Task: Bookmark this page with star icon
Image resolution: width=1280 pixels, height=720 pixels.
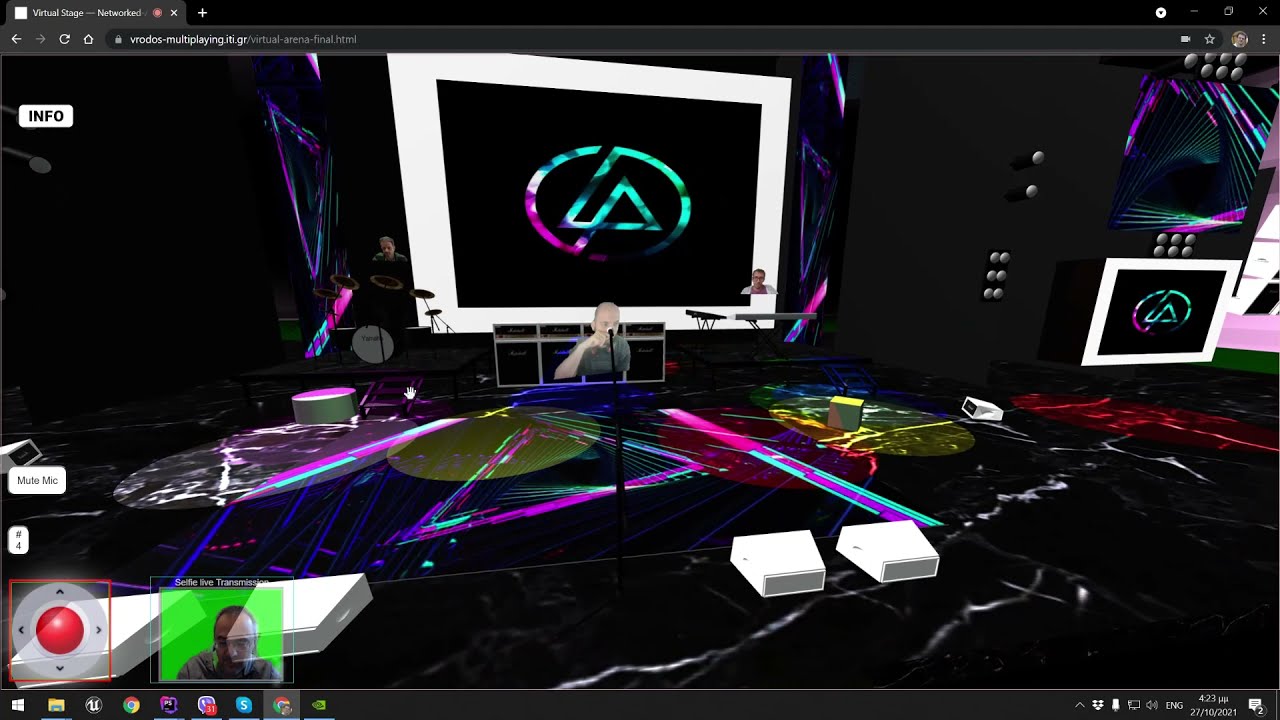Action: click(1209, 39)
